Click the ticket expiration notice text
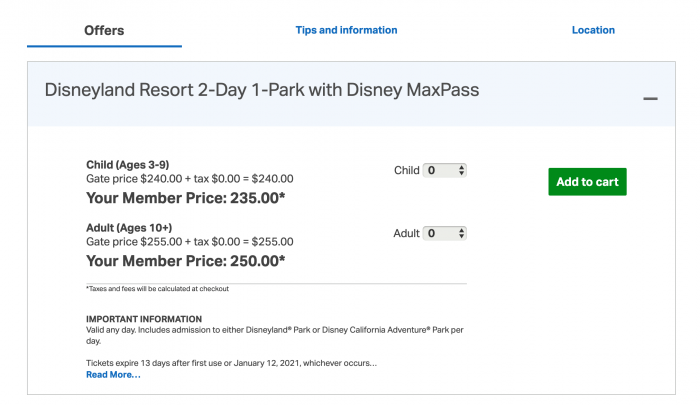The height and width of the screenshot is (405, 700). (x=231, y=363)
